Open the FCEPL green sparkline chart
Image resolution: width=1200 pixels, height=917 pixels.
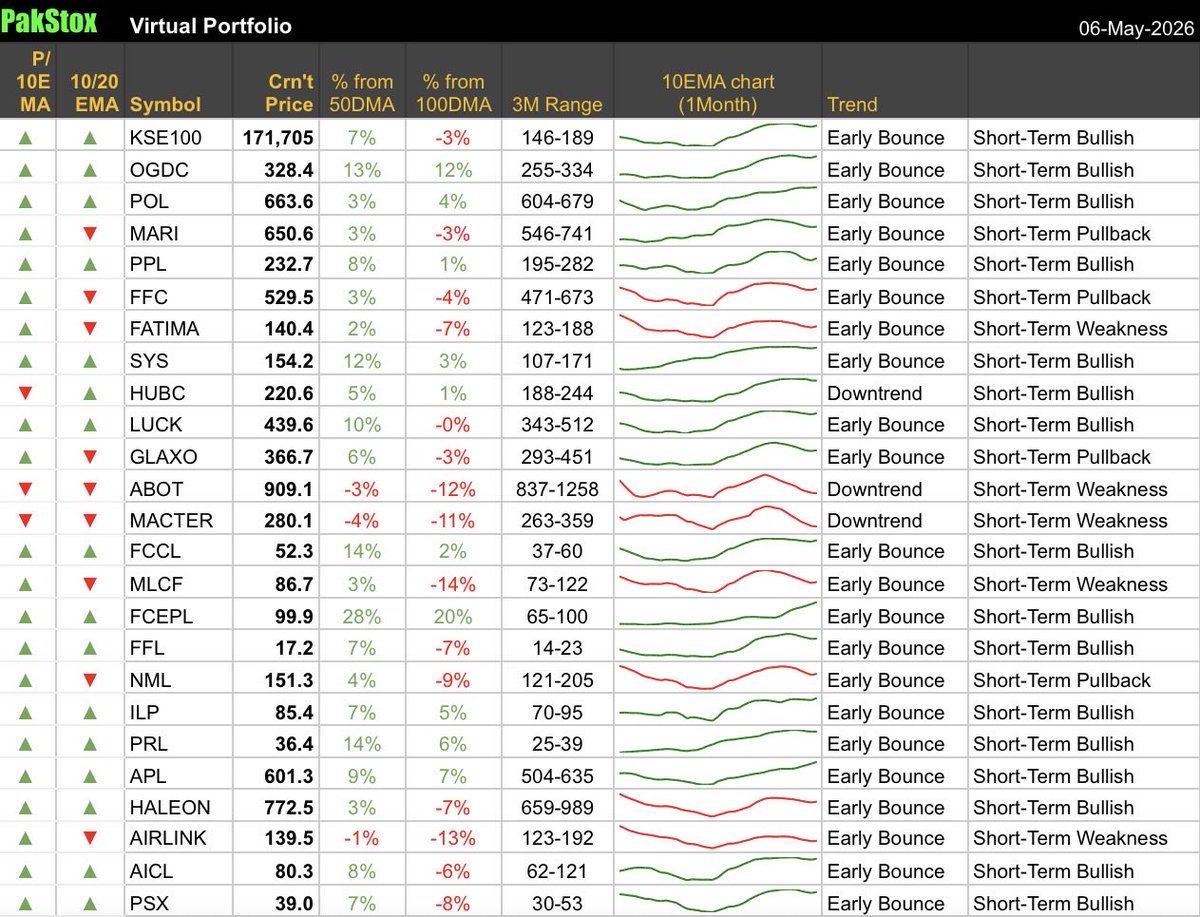[x=718, y=615]
